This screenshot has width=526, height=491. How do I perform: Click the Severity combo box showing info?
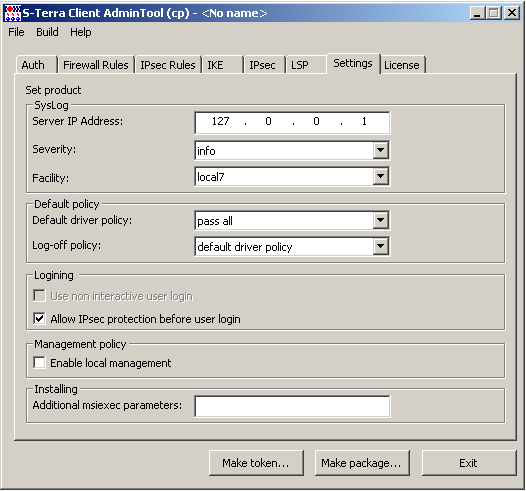point(292,150)
